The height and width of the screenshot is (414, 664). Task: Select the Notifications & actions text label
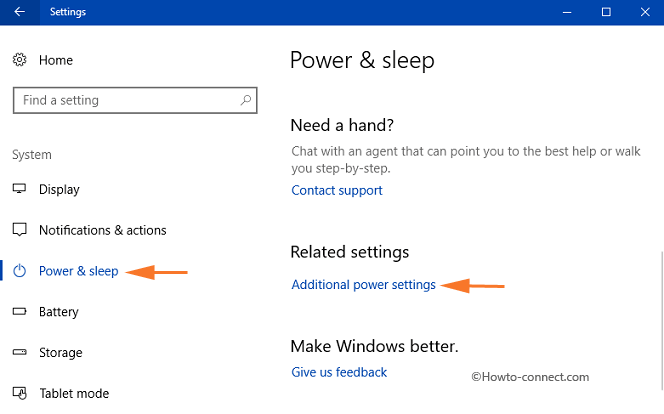click(102, 230)
